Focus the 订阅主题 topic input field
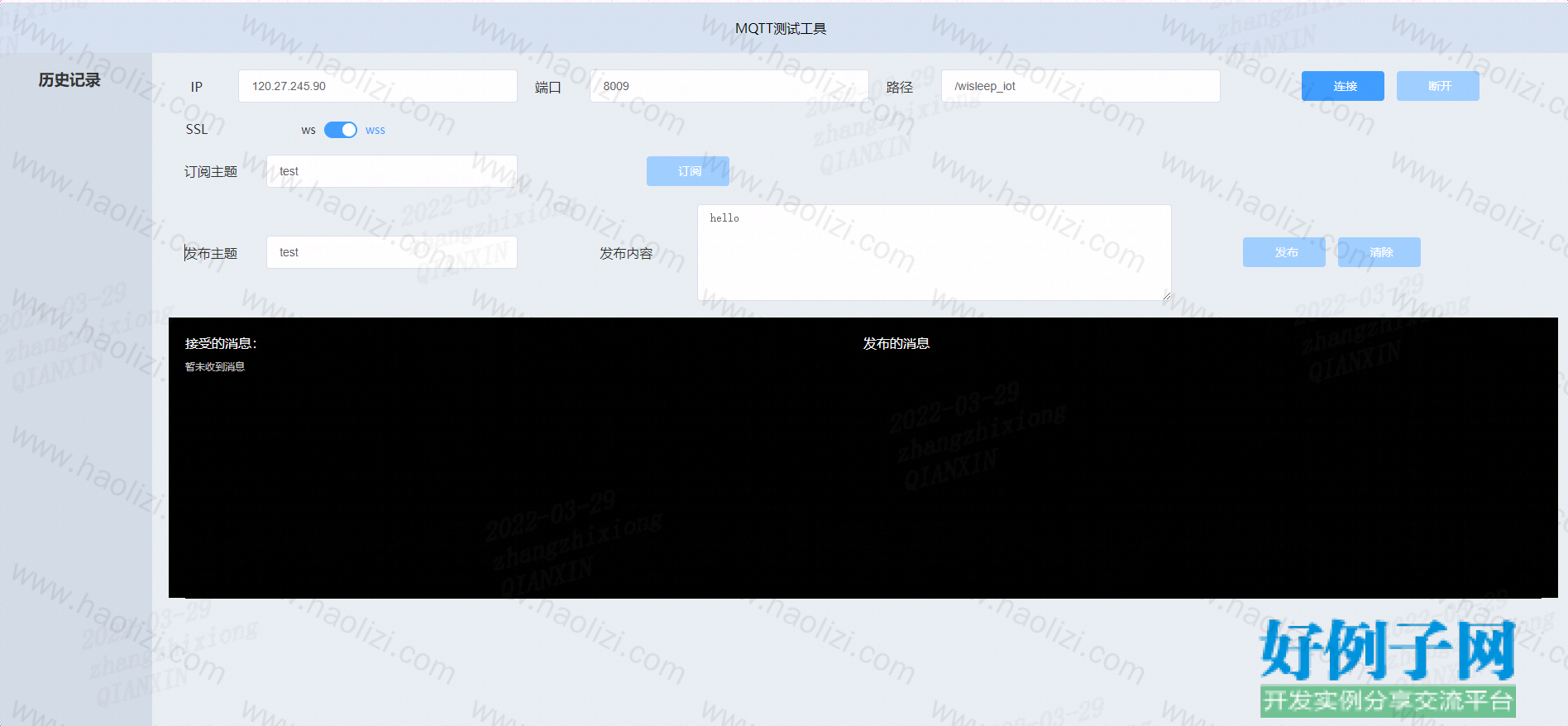Image resolution: width=1568 pixels, height=726 pixels. [392, 171]
